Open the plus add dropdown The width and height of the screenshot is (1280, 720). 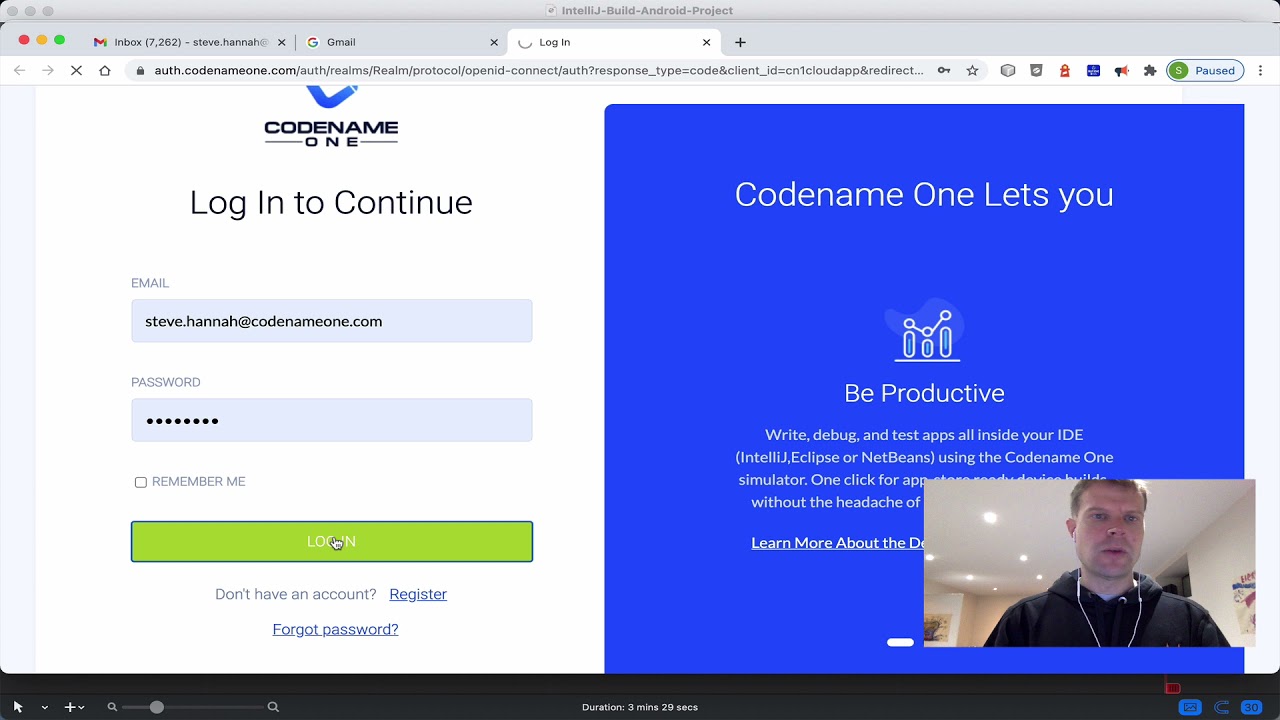(x=73, y=707)
